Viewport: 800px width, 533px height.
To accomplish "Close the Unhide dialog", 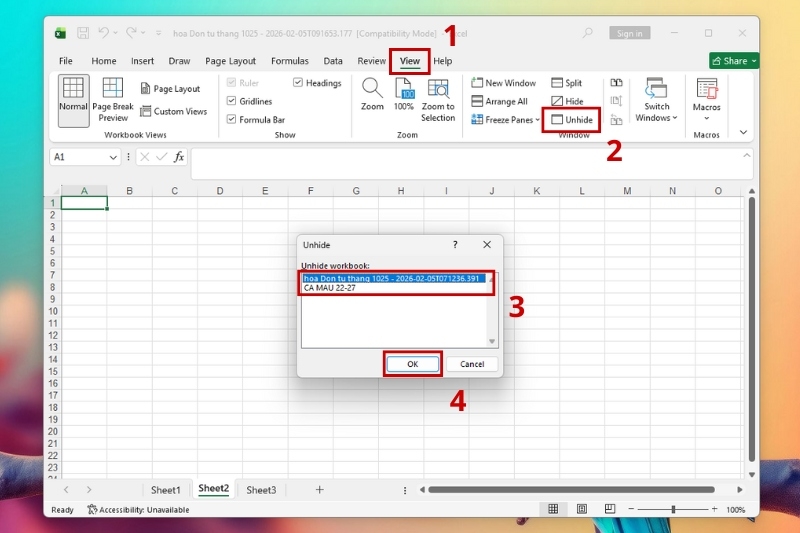I will tap(487, 245).
